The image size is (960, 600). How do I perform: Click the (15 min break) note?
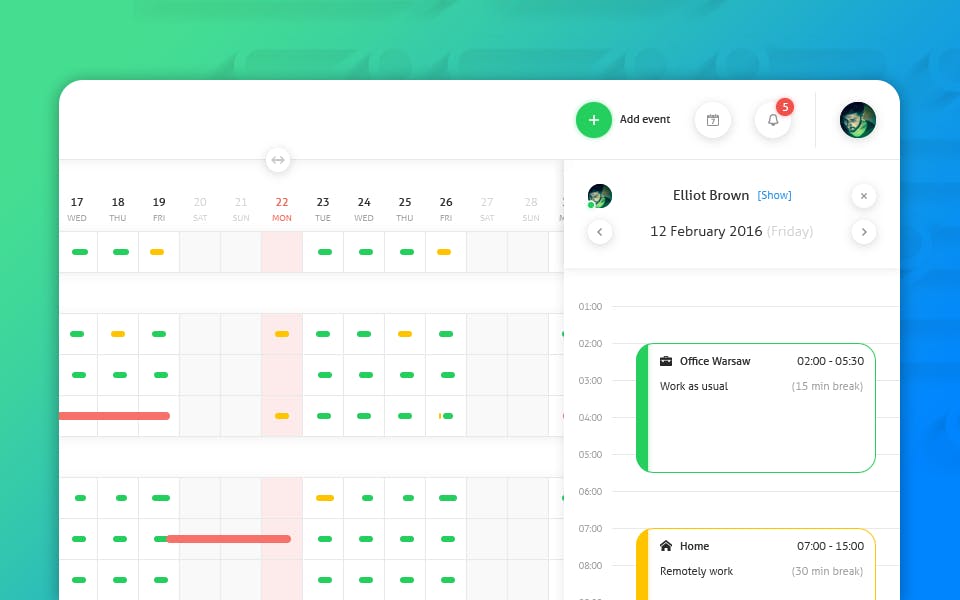pos(827,386)
